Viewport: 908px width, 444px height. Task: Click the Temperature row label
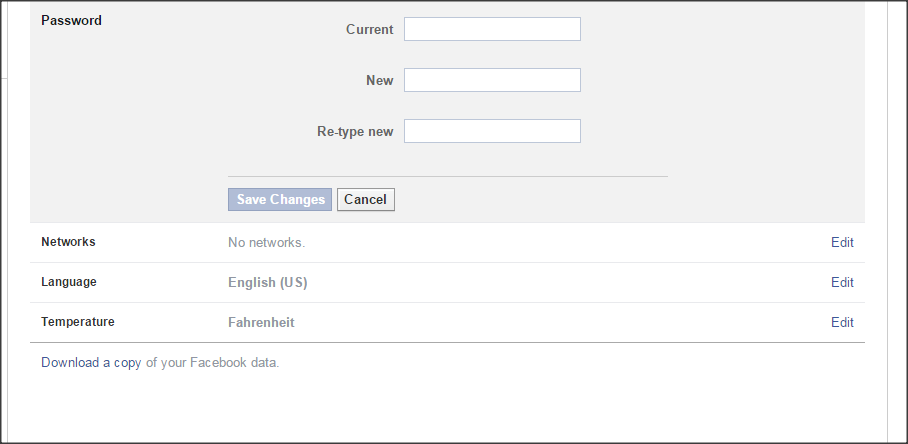[x=78, y=322]
